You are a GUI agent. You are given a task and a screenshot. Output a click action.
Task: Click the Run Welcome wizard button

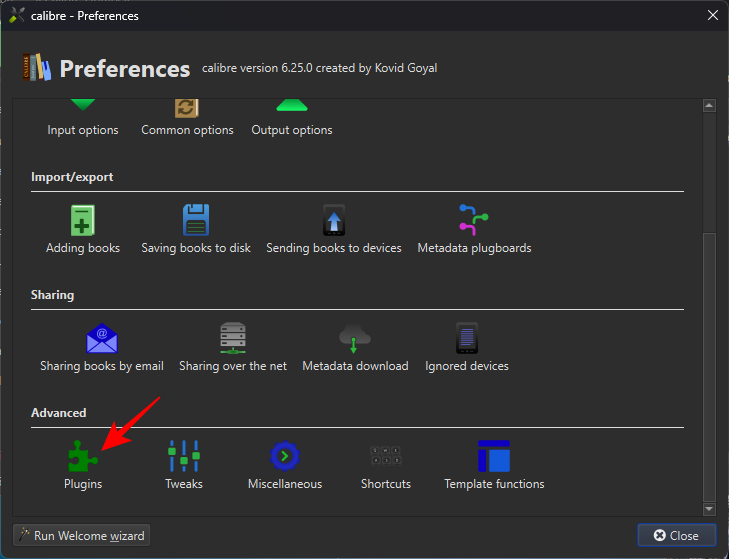(x=80, y=535)
